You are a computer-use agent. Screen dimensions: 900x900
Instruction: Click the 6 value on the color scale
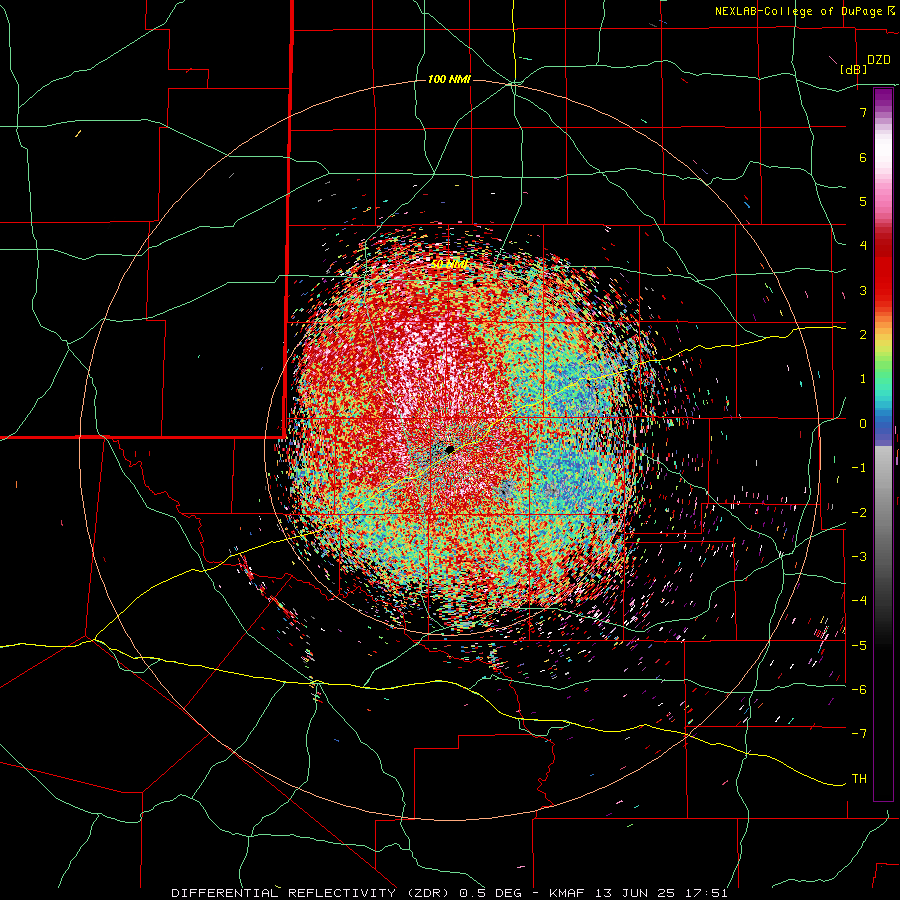863,157
